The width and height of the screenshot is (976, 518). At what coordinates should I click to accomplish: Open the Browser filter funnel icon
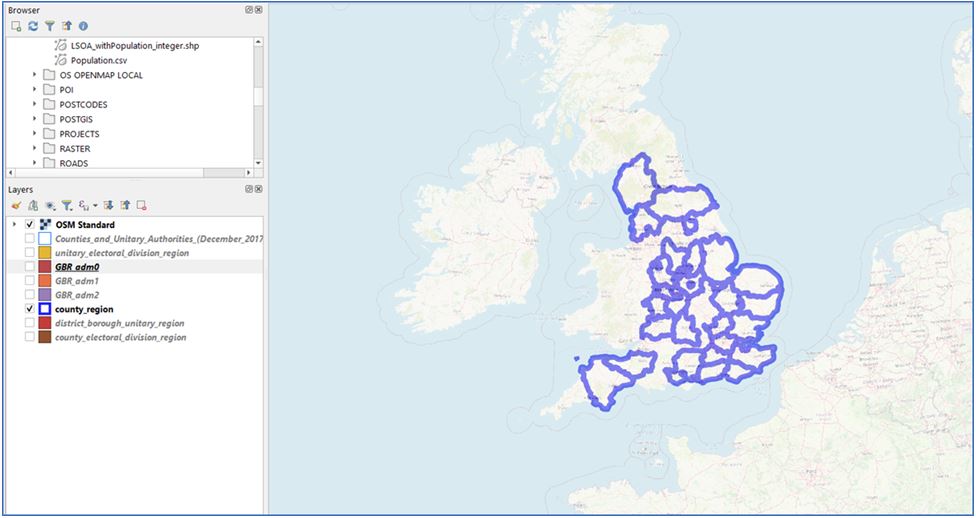50,26
